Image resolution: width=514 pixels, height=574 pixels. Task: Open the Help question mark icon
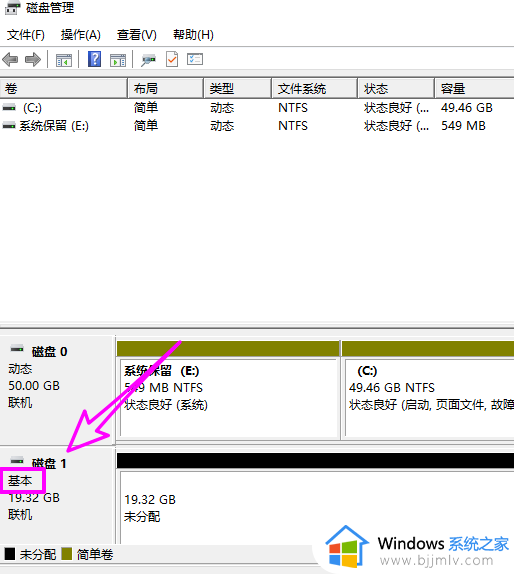(x=94, y=59)
